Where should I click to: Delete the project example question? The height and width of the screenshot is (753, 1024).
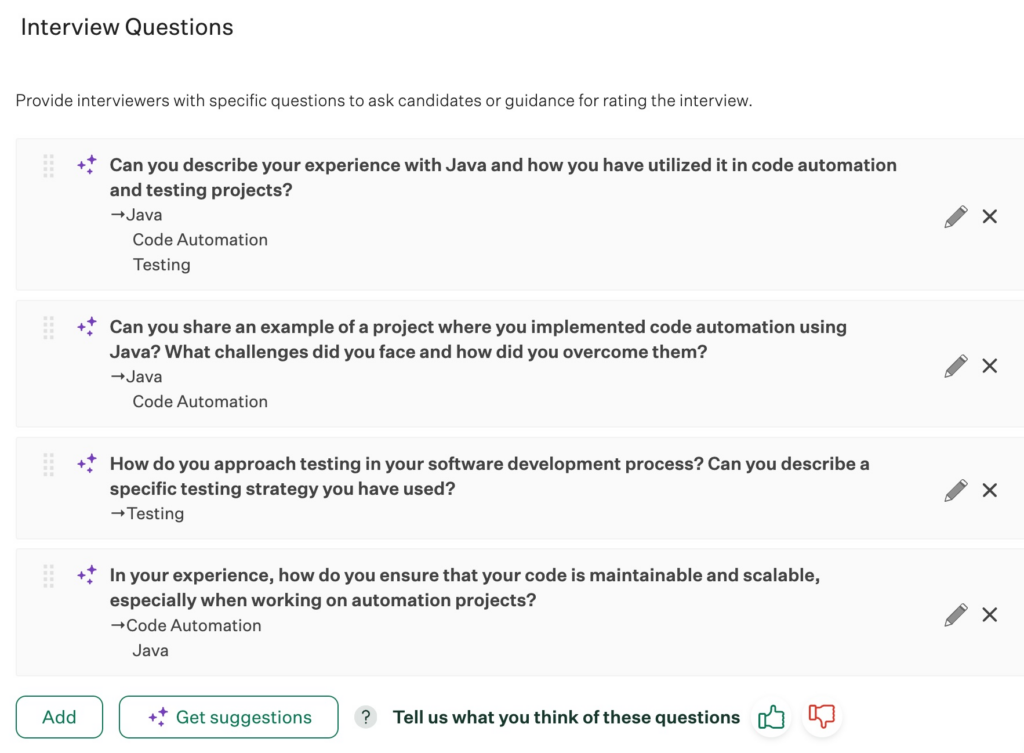pos(989,366)
